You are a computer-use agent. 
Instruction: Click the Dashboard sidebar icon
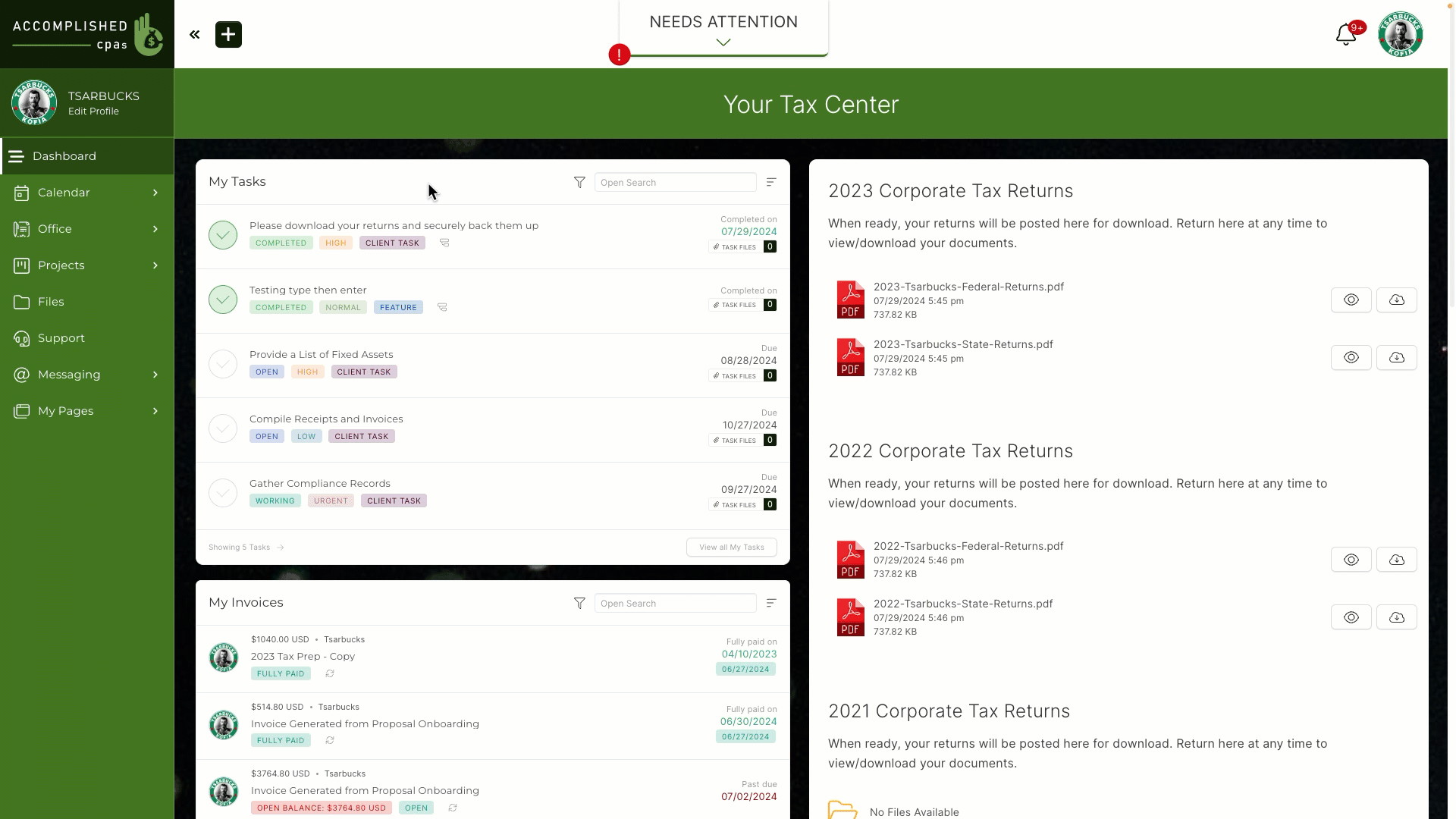[x=17, y=156]
